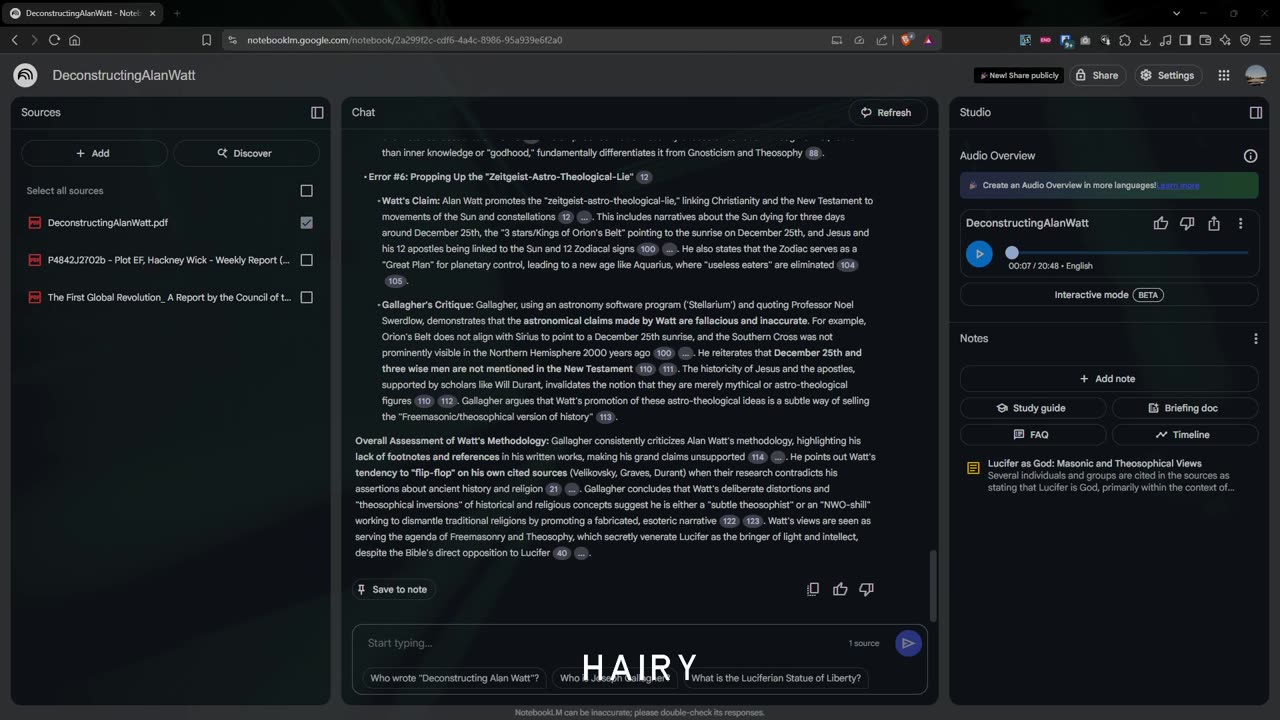The height and width of the screenshot is (720, 1280).
Task: Seek the audio overview progress slider
Action: pyautogui.click(x=1130, y=253)
